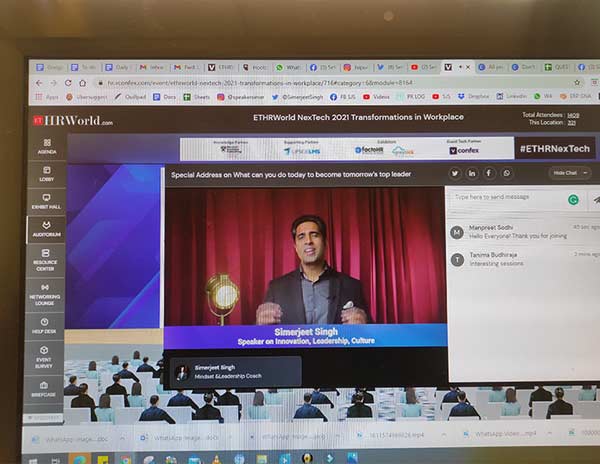
Task: Click the browser Forward arrow
Action: 54,83
